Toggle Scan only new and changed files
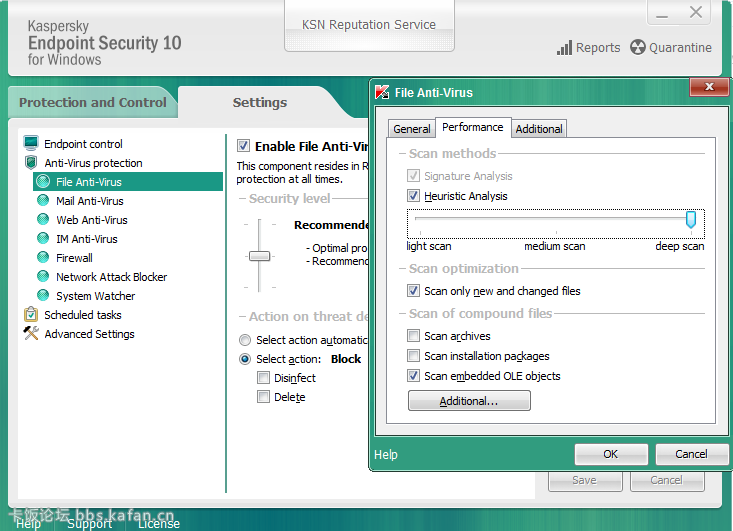 (413, 291)
